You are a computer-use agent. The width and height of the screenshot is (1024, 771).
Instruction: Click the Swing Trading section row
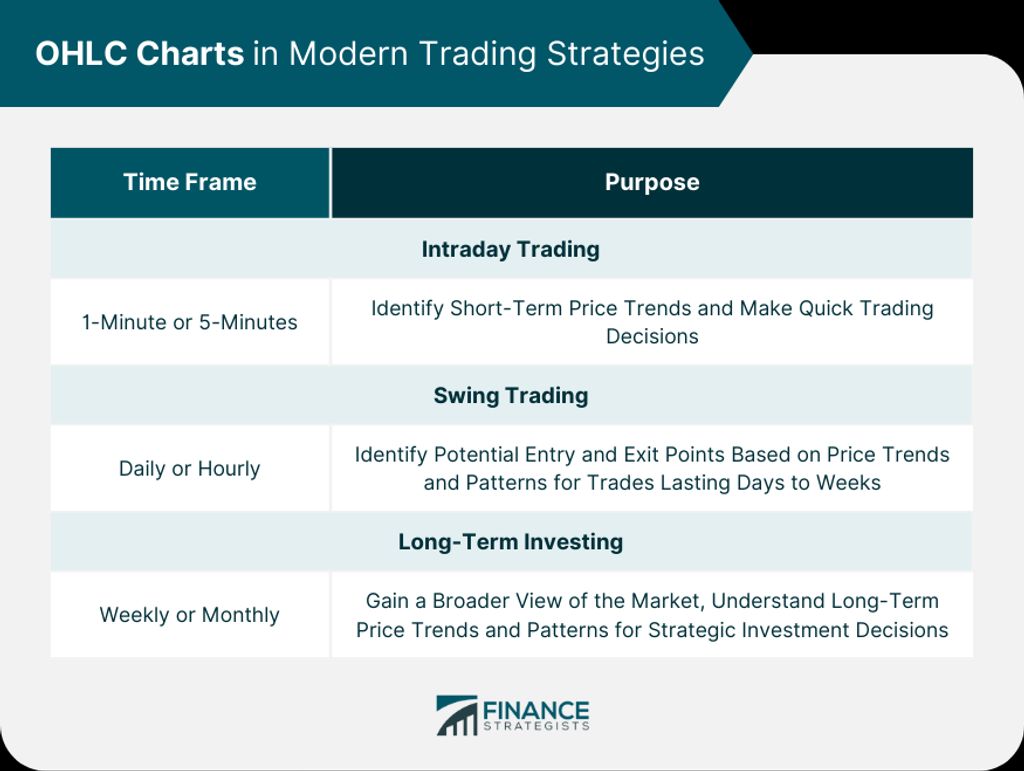click(x=511, y=395)
